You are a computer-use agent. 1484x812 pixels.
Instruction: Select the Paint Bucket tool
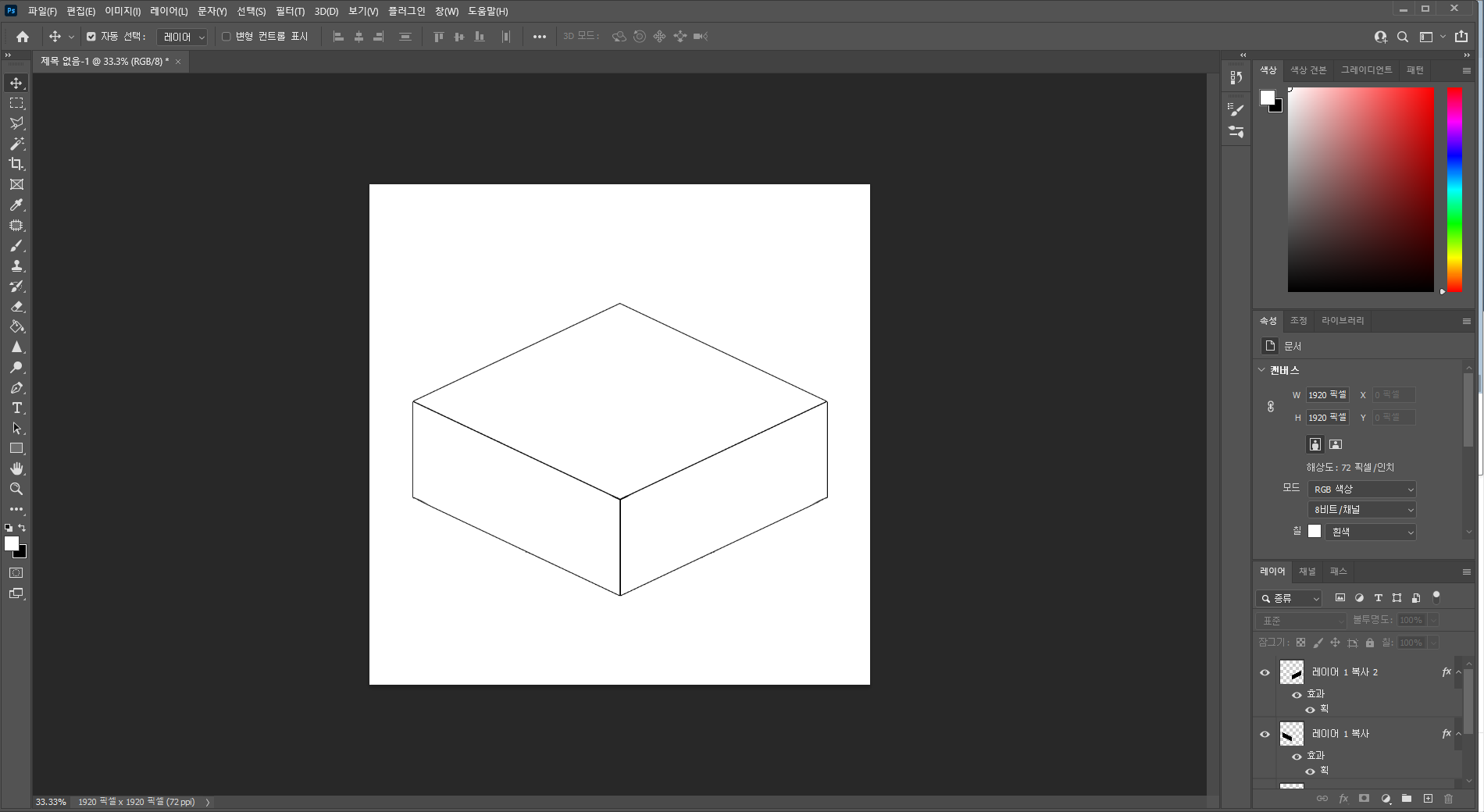click(16, 326)
